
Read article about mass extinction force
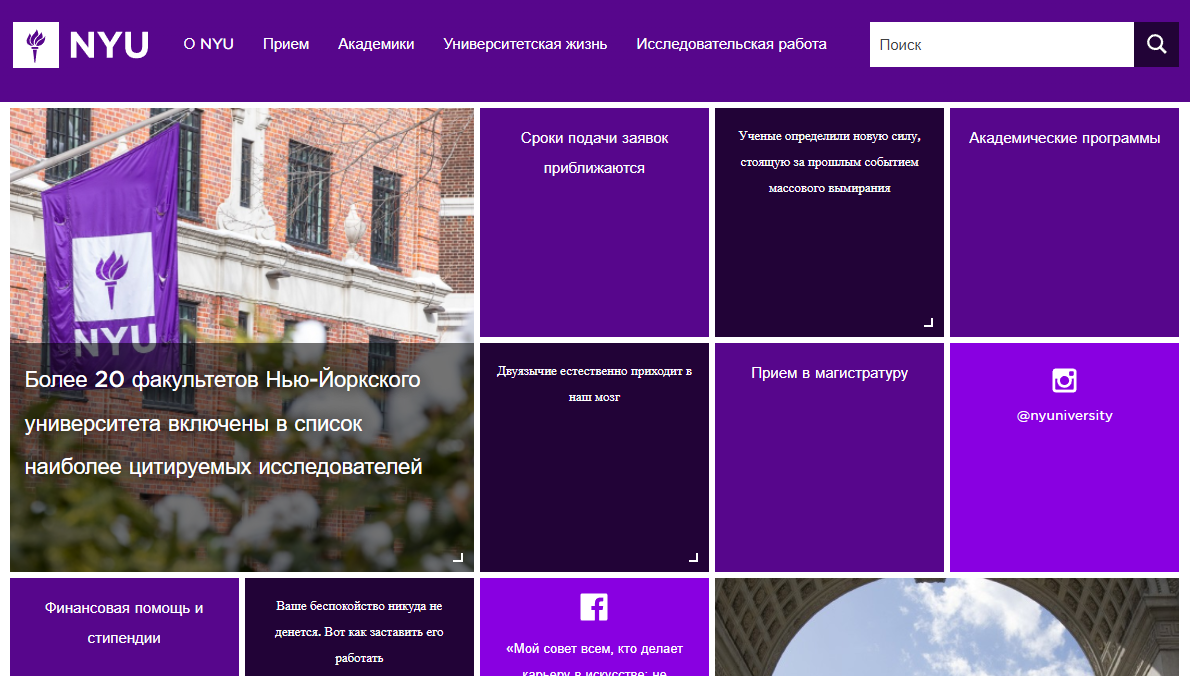[x=830, y=162]
